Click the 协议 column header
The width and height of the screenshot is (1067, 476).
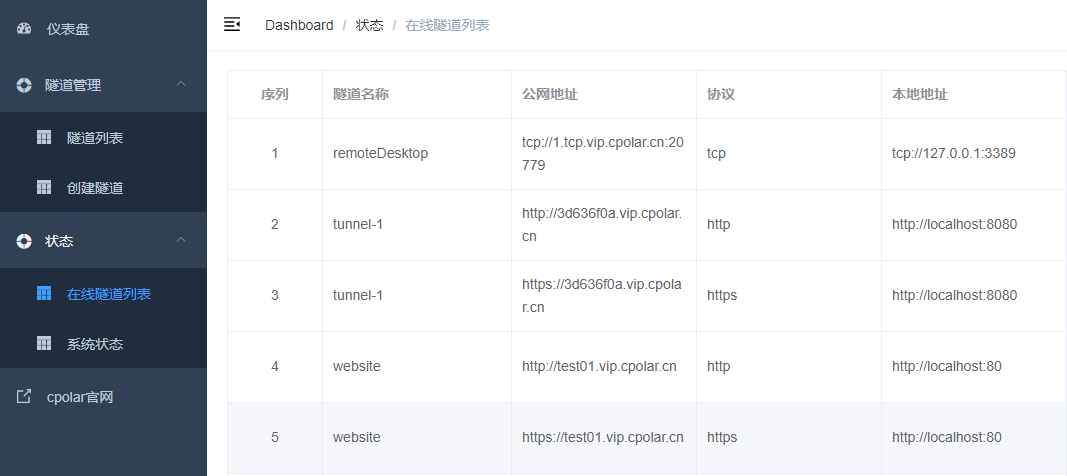point(789,95)
